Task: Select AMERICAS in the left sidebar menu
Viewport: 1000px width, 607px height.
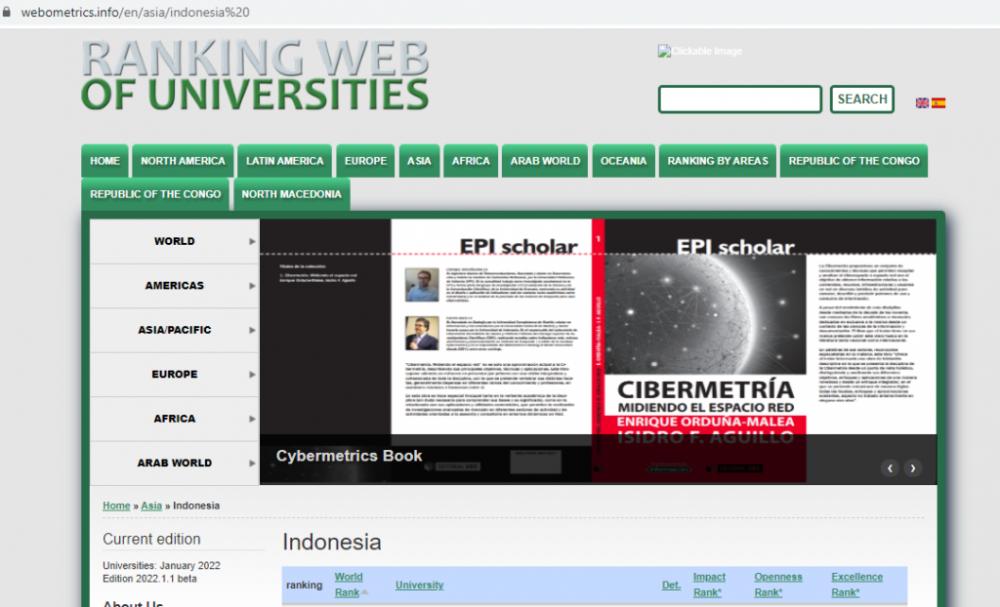Action: tap(174, 286)
